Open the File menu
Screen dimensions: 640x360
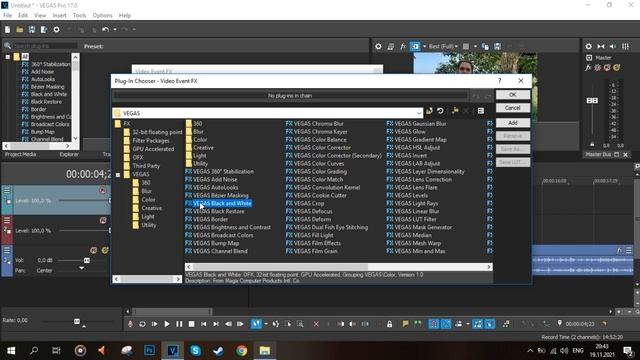click(x=7, y=16)
